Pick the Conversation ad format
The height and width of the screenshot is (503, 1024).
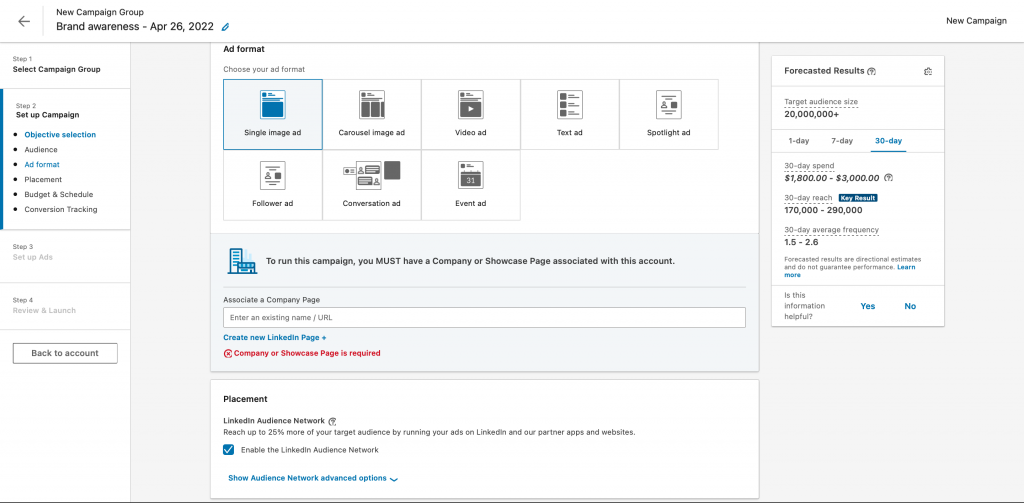(372, 185)
